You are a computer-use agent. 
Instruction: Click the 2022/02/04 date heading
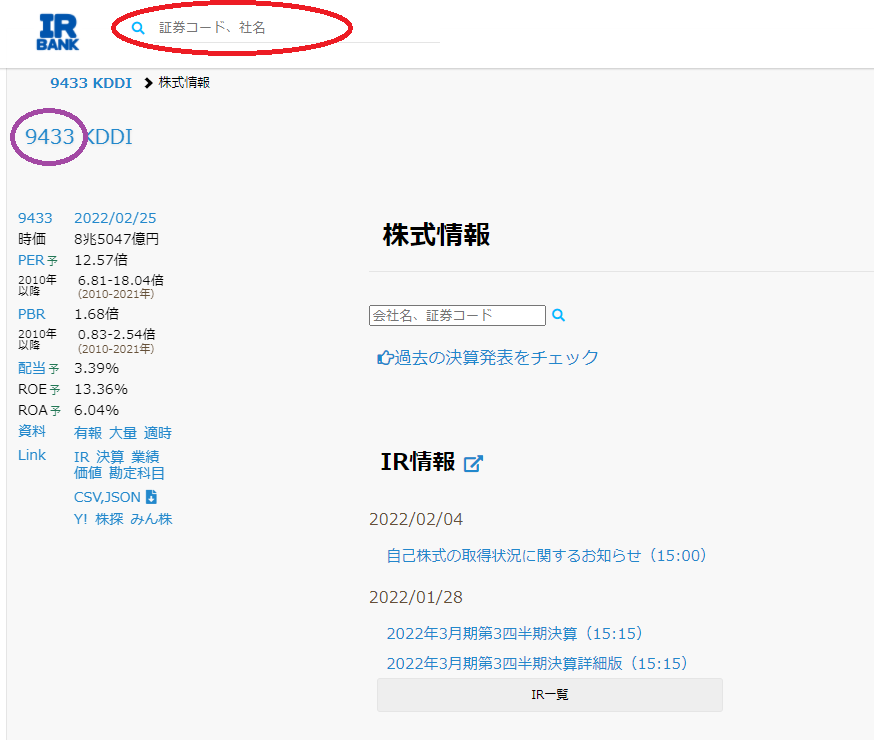[x=416, y=519]
